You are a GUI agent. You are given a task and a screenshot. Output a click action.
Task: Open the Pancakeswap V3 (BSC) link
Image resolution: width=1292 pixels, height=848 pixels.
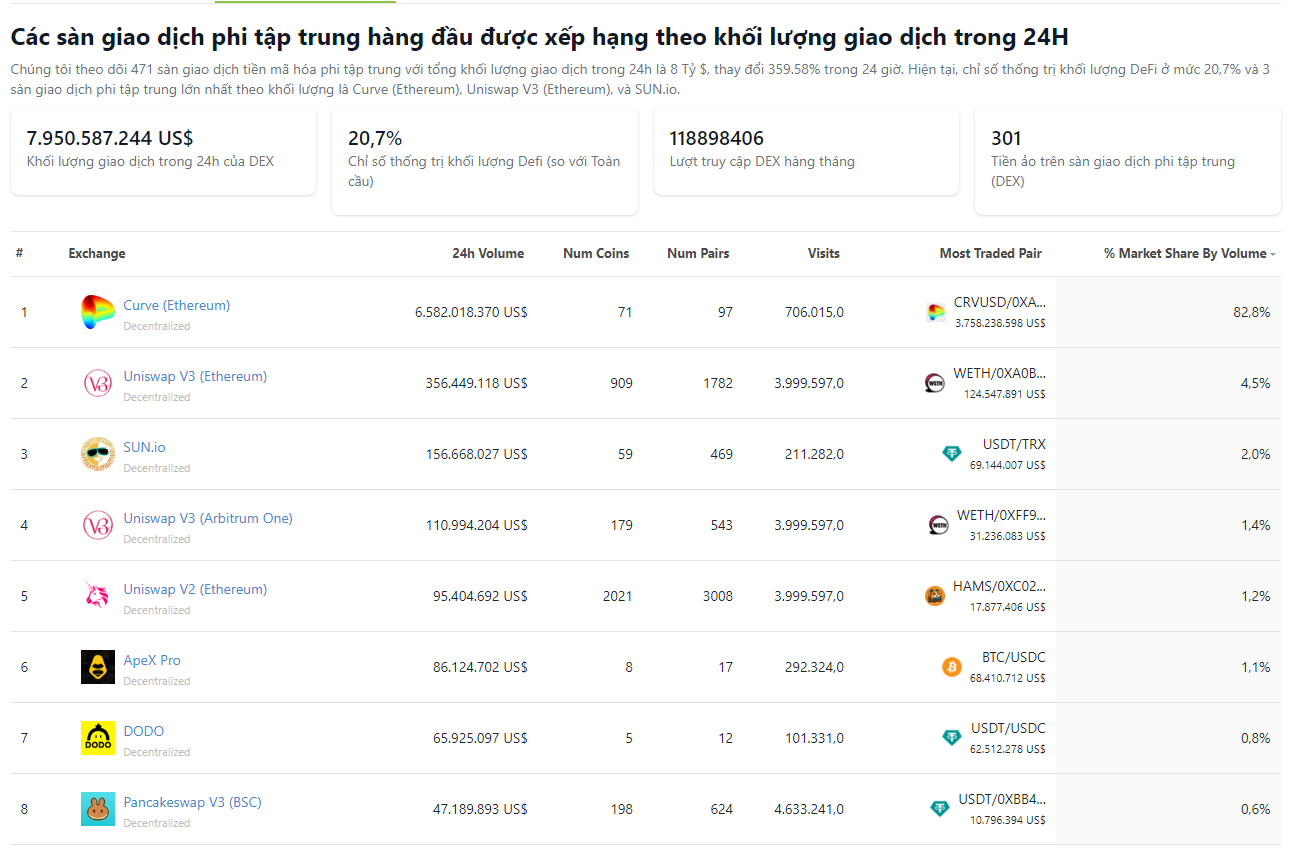[x=192, y=803]
